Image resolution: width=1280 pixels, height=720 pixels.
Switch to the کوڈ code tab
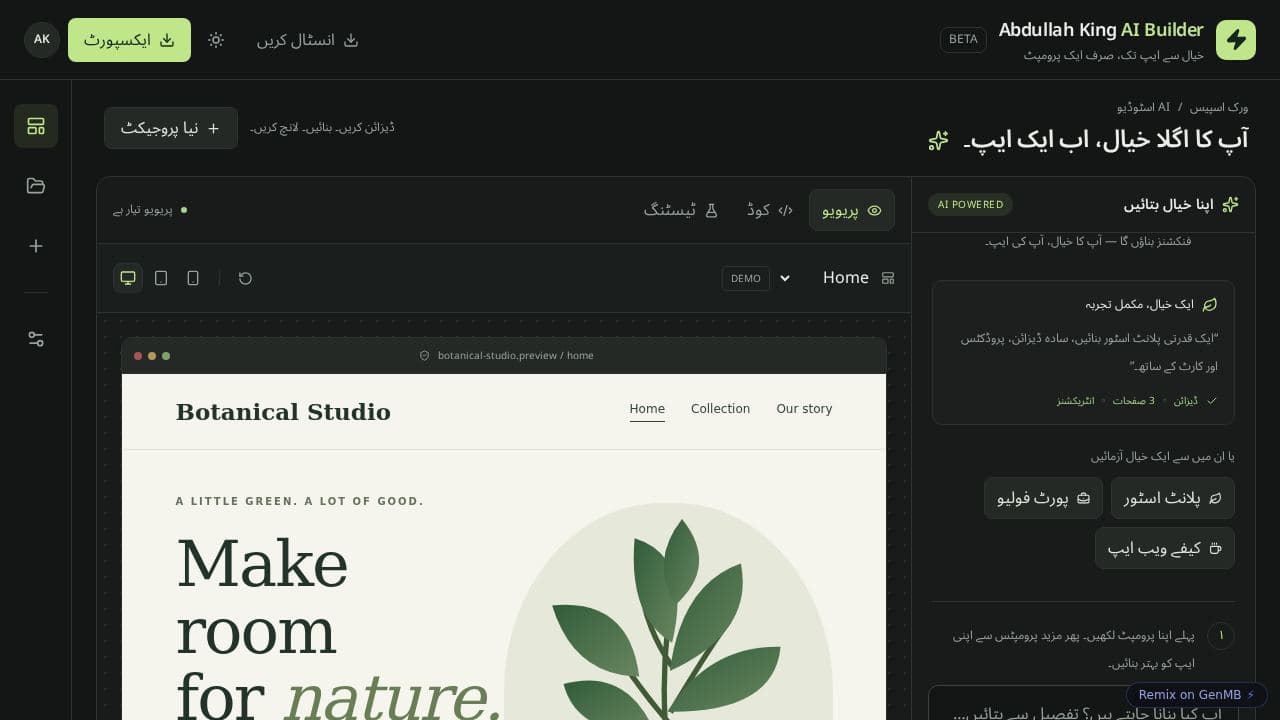pyautogui.click(x=770, y=210)
